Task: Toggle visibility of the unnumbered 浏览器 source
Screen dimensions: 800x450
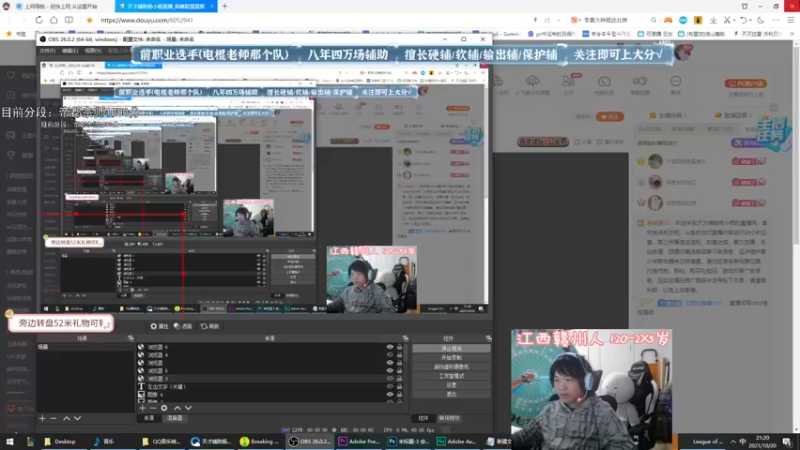Action: tap(390, 363)
